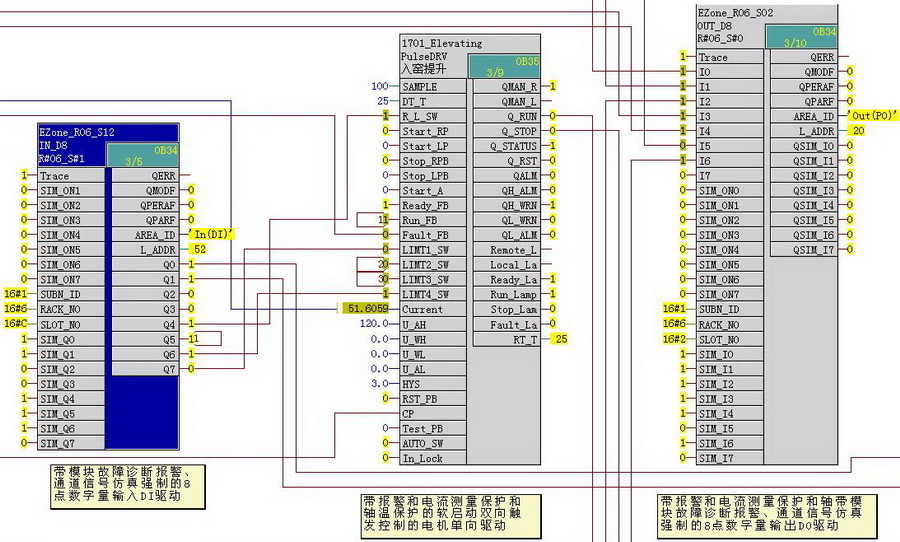Select the RT_T output value 25
The height and width of the screenshot is (542, 900).
point(561,339)
